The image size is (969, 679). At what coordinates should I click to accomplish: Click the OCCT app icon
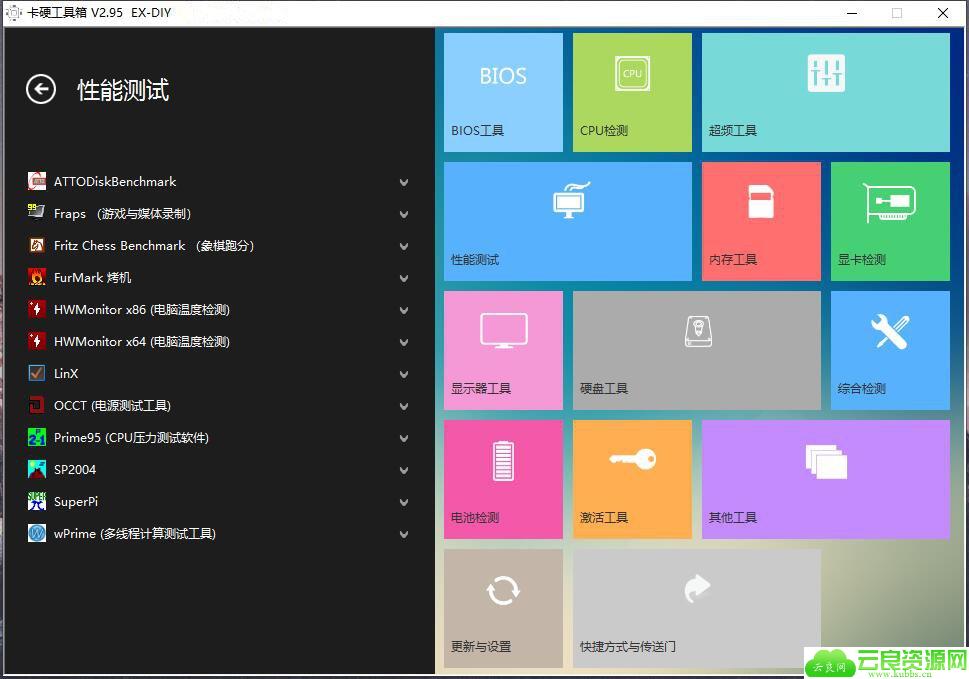click(x=36, y=405)
